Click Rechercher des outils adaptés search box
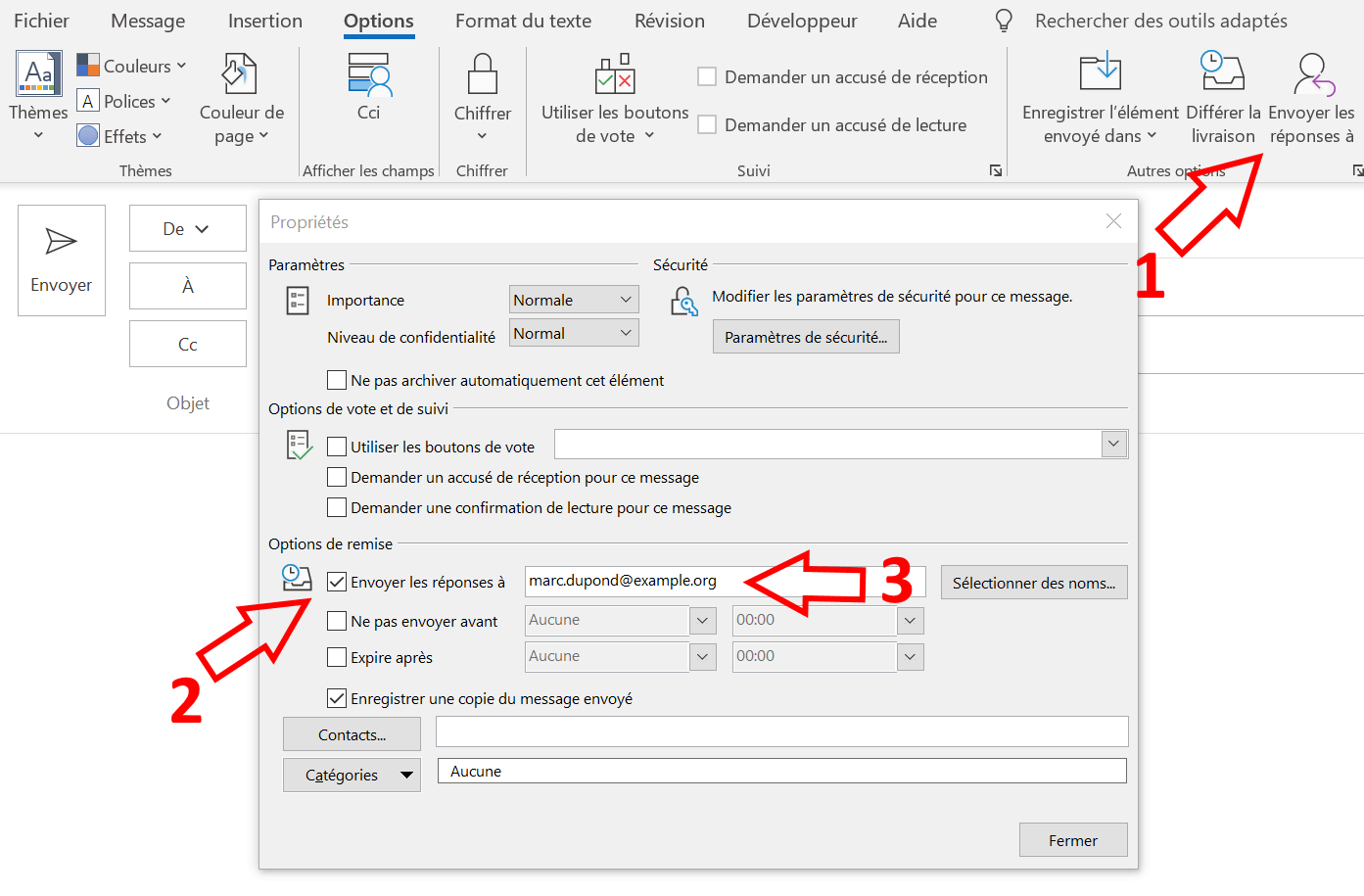Image resolution: width=1364 pixels, height=896 pixels. point(1160,21)
